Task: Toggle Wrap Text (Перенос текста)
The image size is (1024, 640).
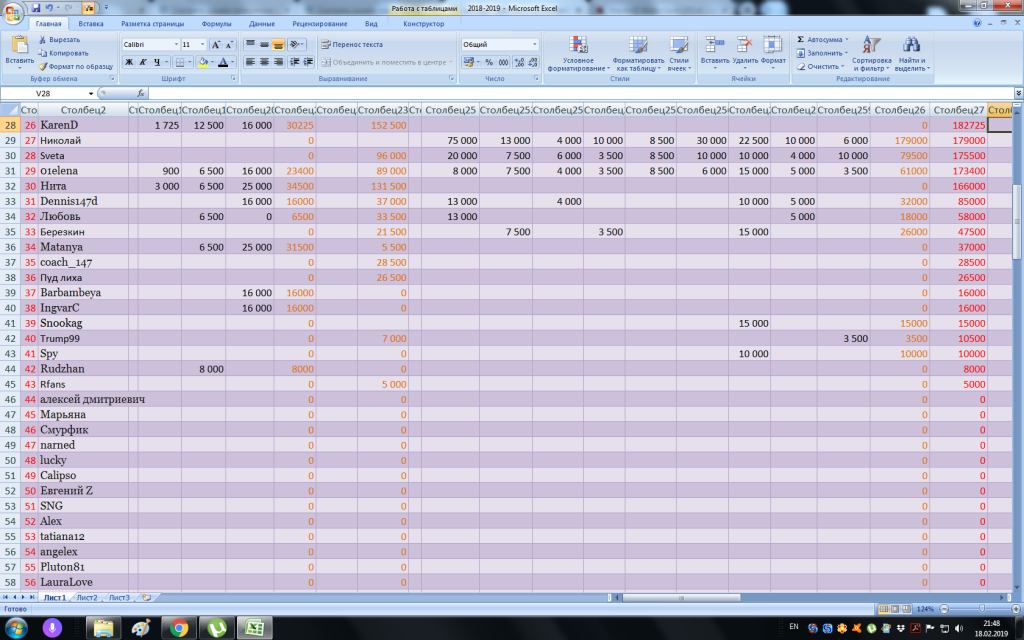Action: click(x=351, y=45)
